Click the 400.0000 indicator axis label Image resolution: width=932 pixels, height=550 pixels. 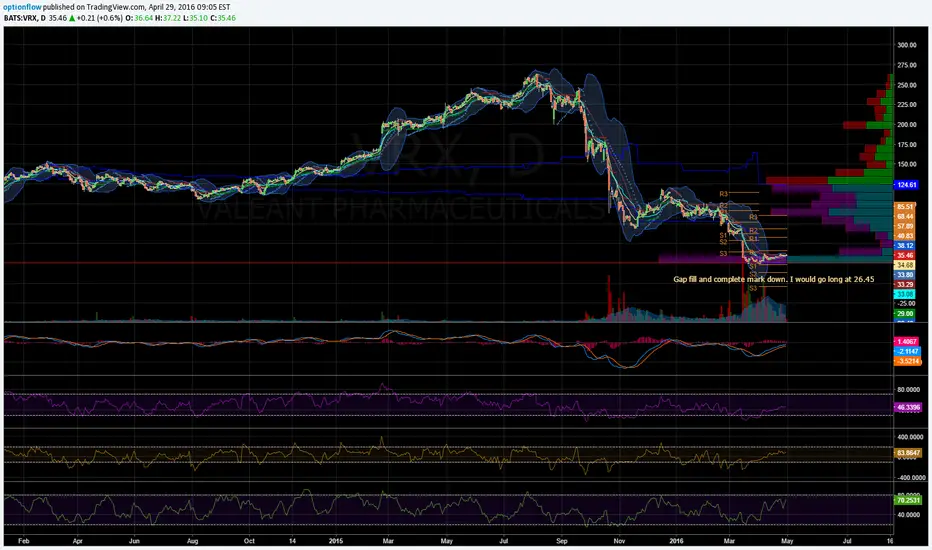[910, 438]
